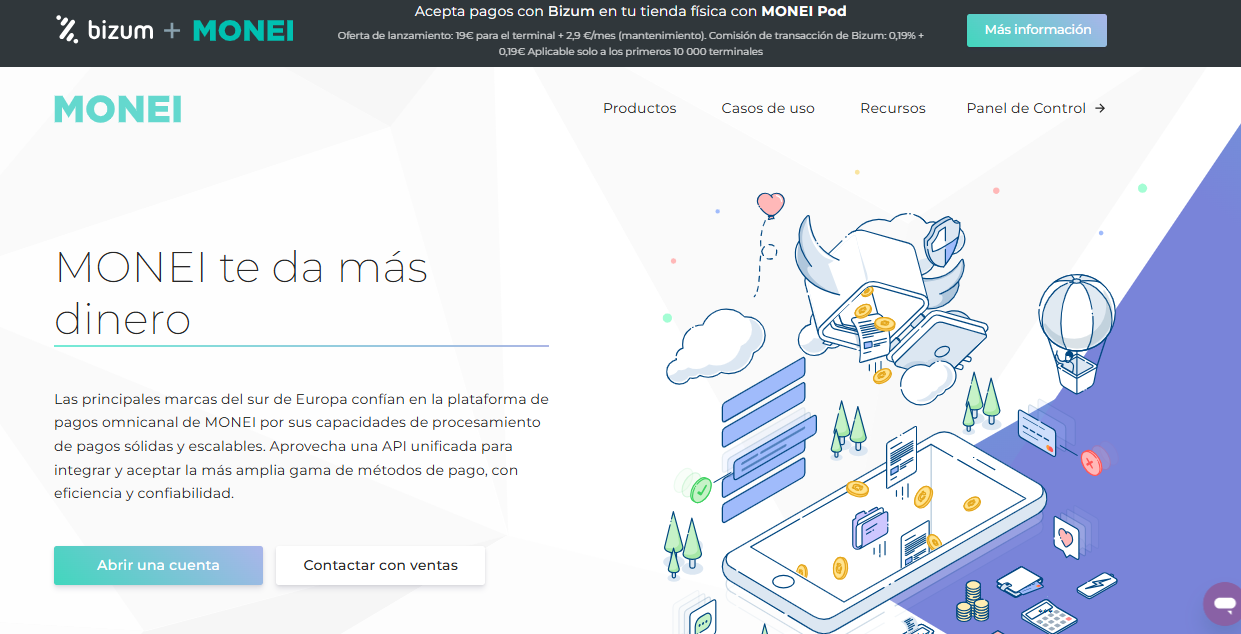Expand the Productos menu
The image size is (1241, 634).
tap(639, 108)
